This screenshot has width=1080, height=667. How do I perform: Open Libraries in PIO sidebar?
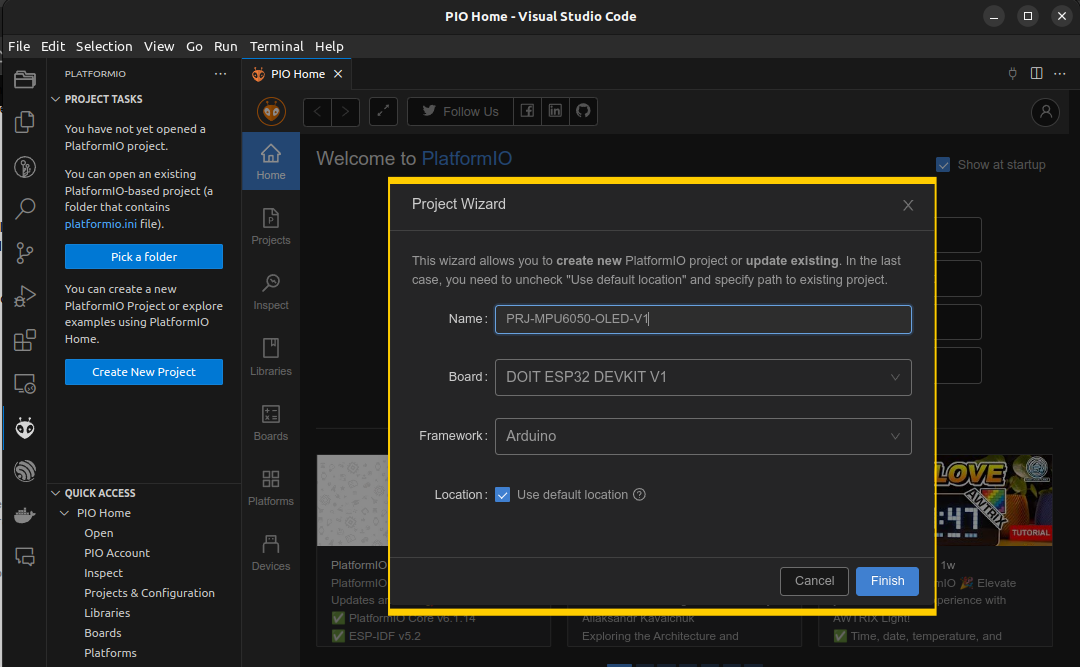click(271, 357)
